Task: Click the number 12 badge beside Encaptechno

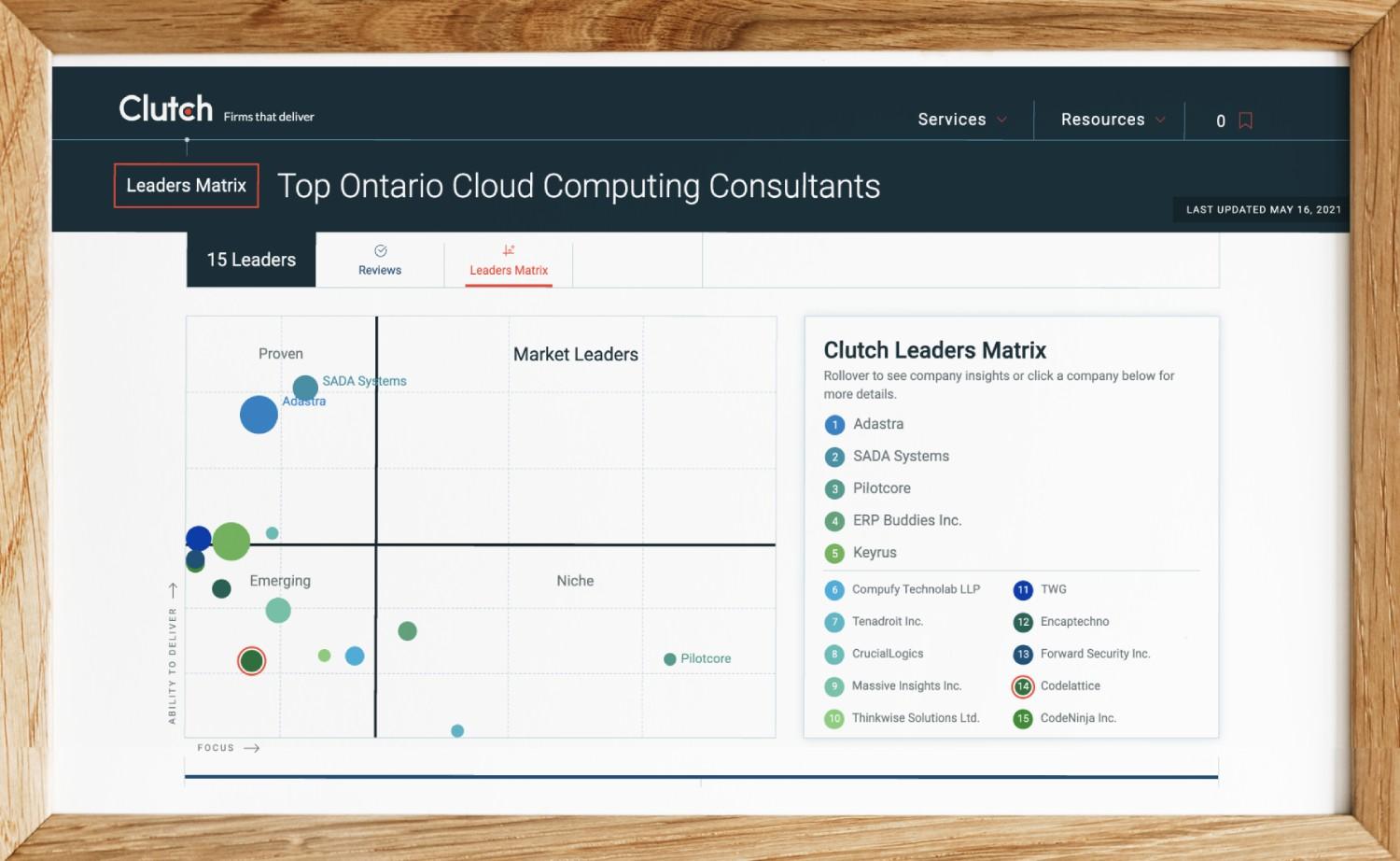Action: coord(1023,622)
